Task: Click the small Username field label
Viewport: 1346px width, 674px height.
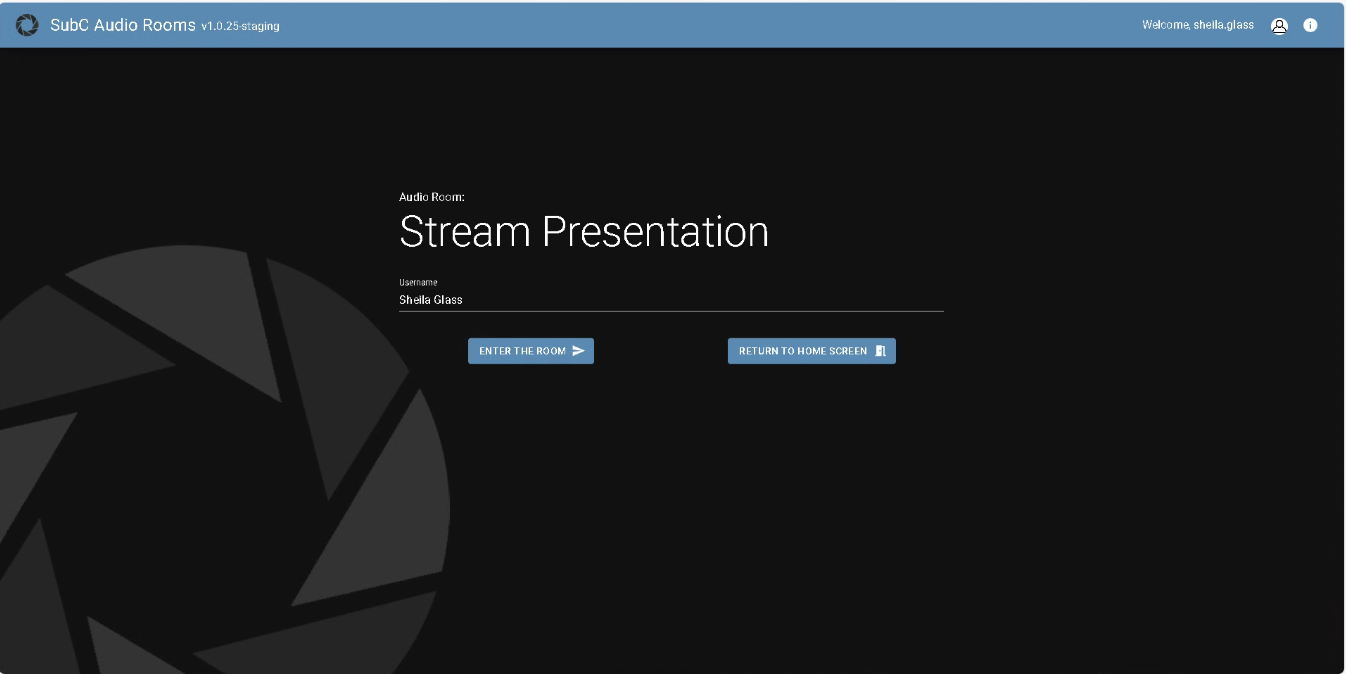Action: click(x=418, y=283)
